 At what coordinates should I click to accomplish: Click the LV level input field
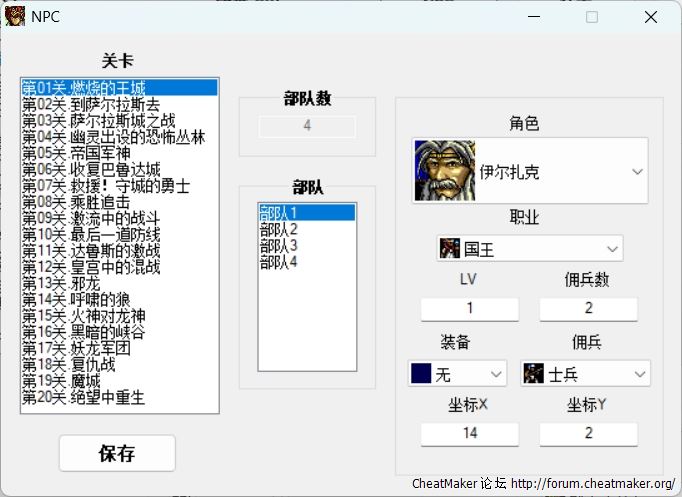click(x=469, y=308)
